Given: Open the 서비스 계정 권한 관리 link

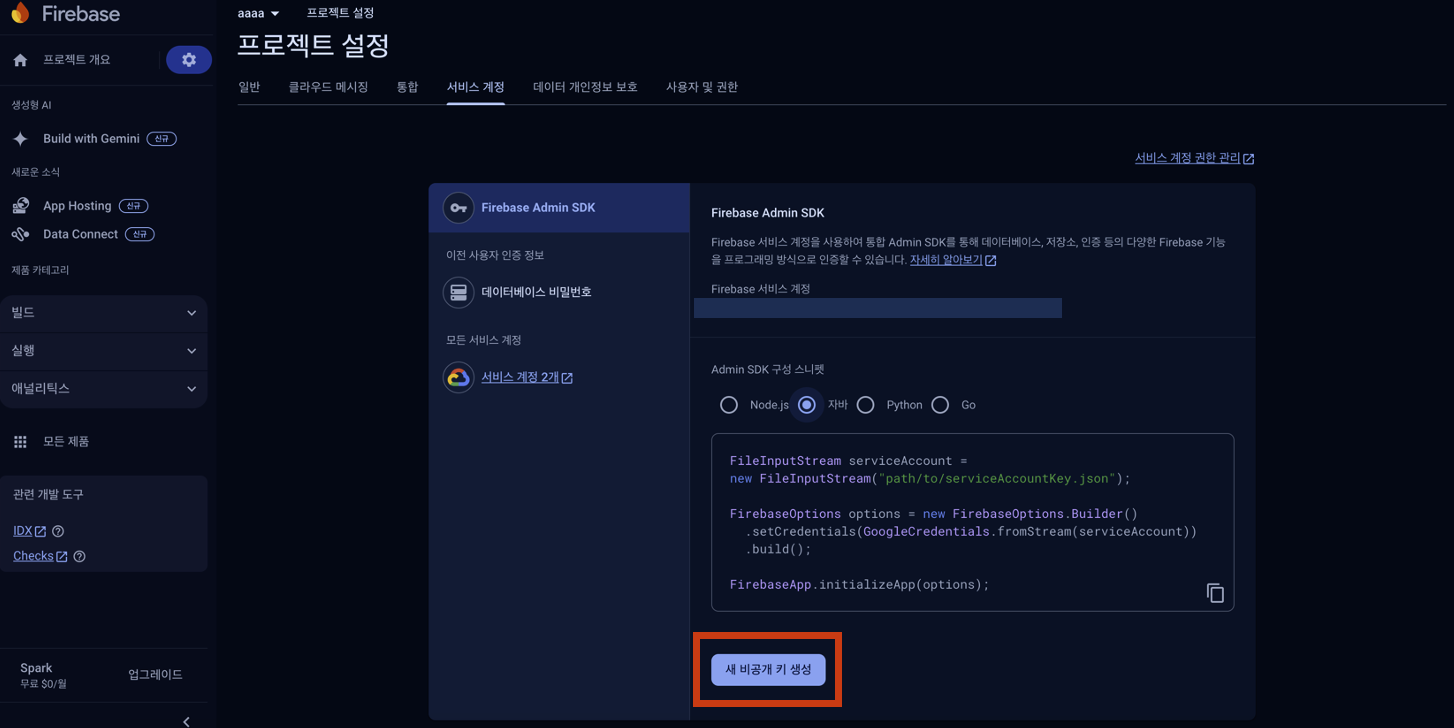Looking at the screenshot, I should pos(1187,158).
